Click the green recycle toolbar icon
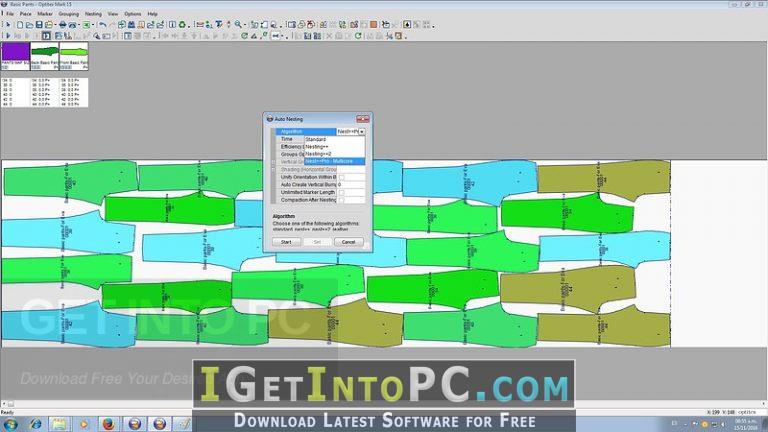The width and height of the screenshot is (768, 432). [182, 24]
